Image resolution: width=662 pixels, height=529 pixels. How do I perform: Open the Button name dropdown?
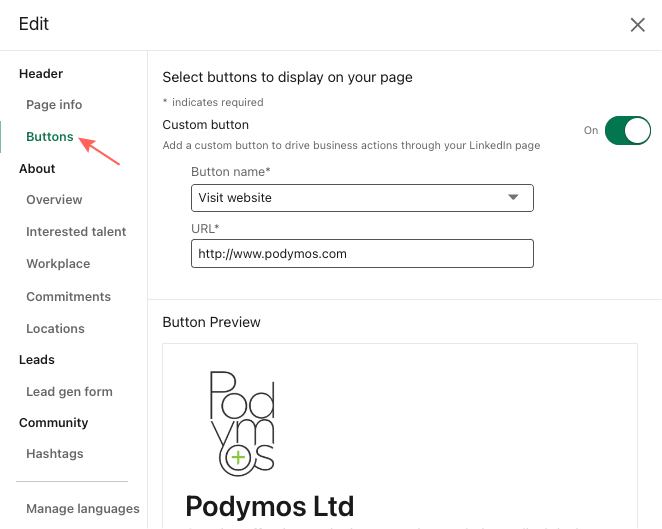362,198
